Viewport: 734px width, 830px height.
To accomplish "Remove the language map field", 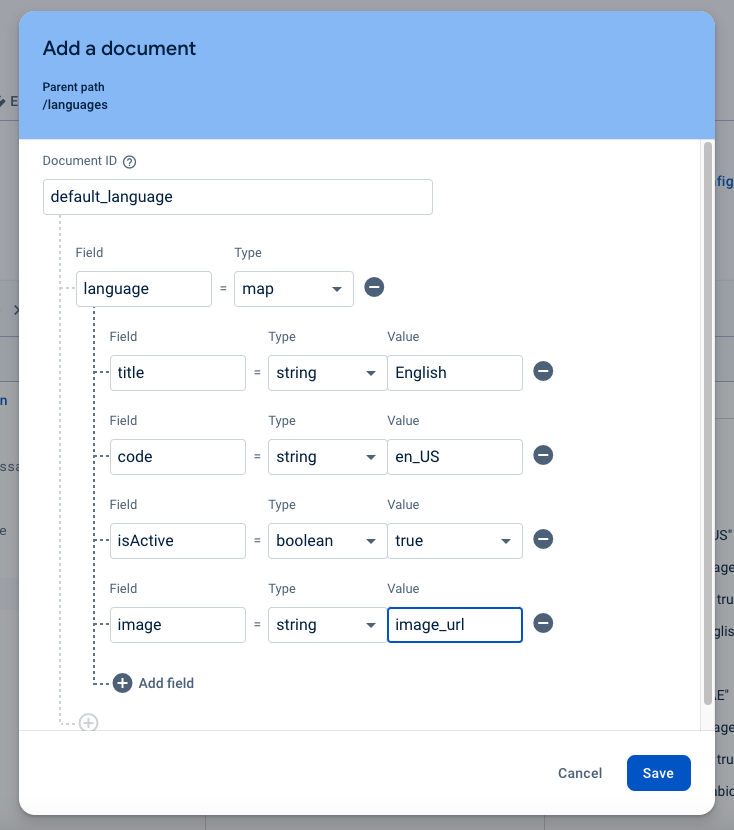I will tap(374, 288).
